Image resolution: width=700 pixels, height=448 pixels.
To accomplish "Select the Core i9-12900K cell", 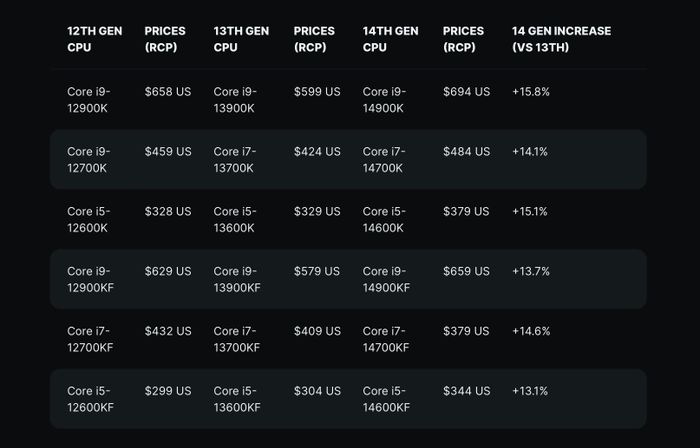I will pos(89,99).
